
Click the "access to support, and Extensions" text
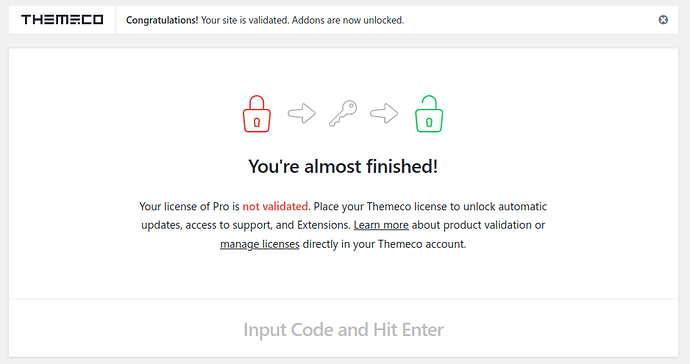tap(268, 225)
